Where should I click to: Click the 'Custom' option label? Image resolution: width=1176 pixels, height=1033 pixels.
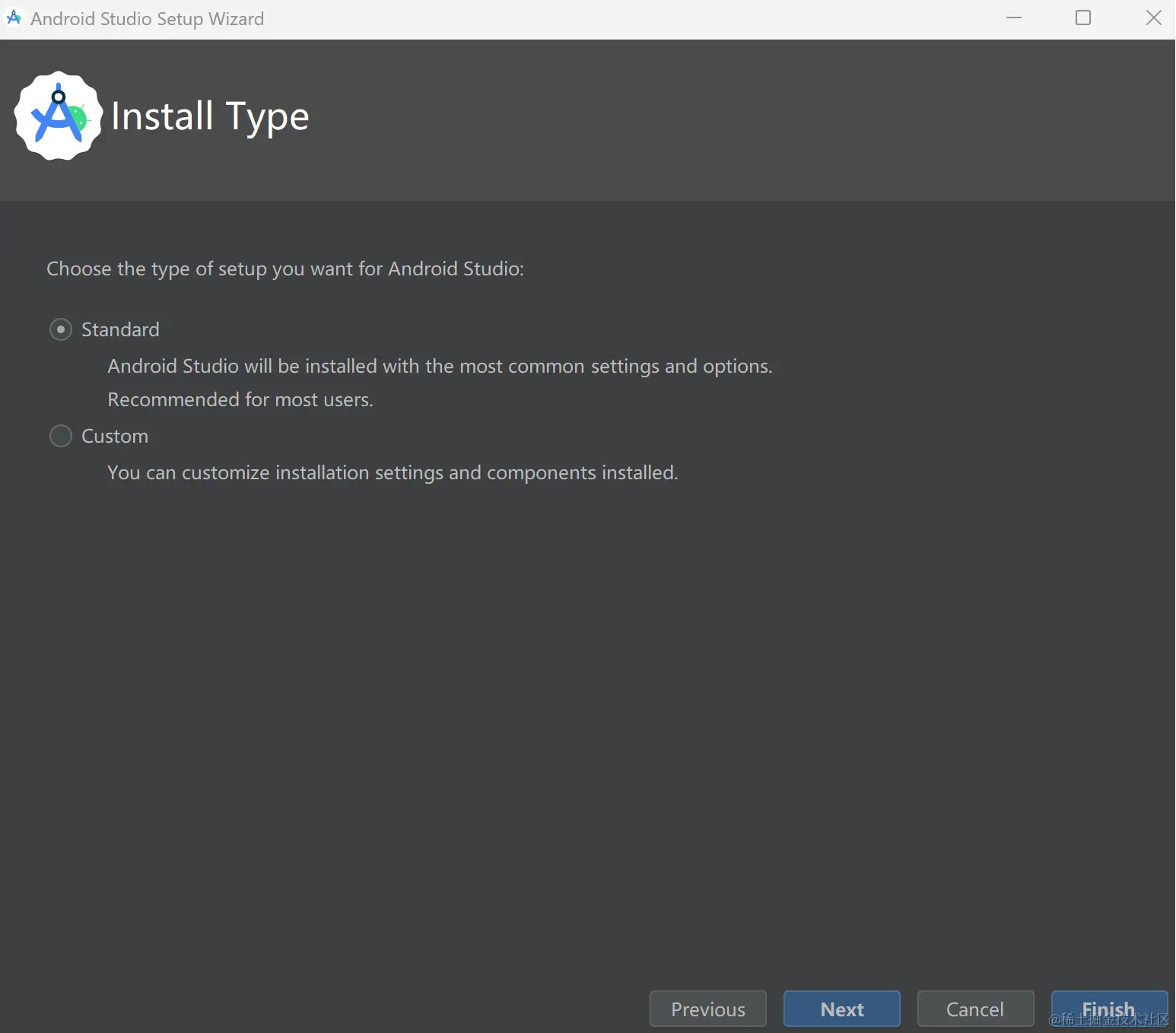tap(115, 436)
